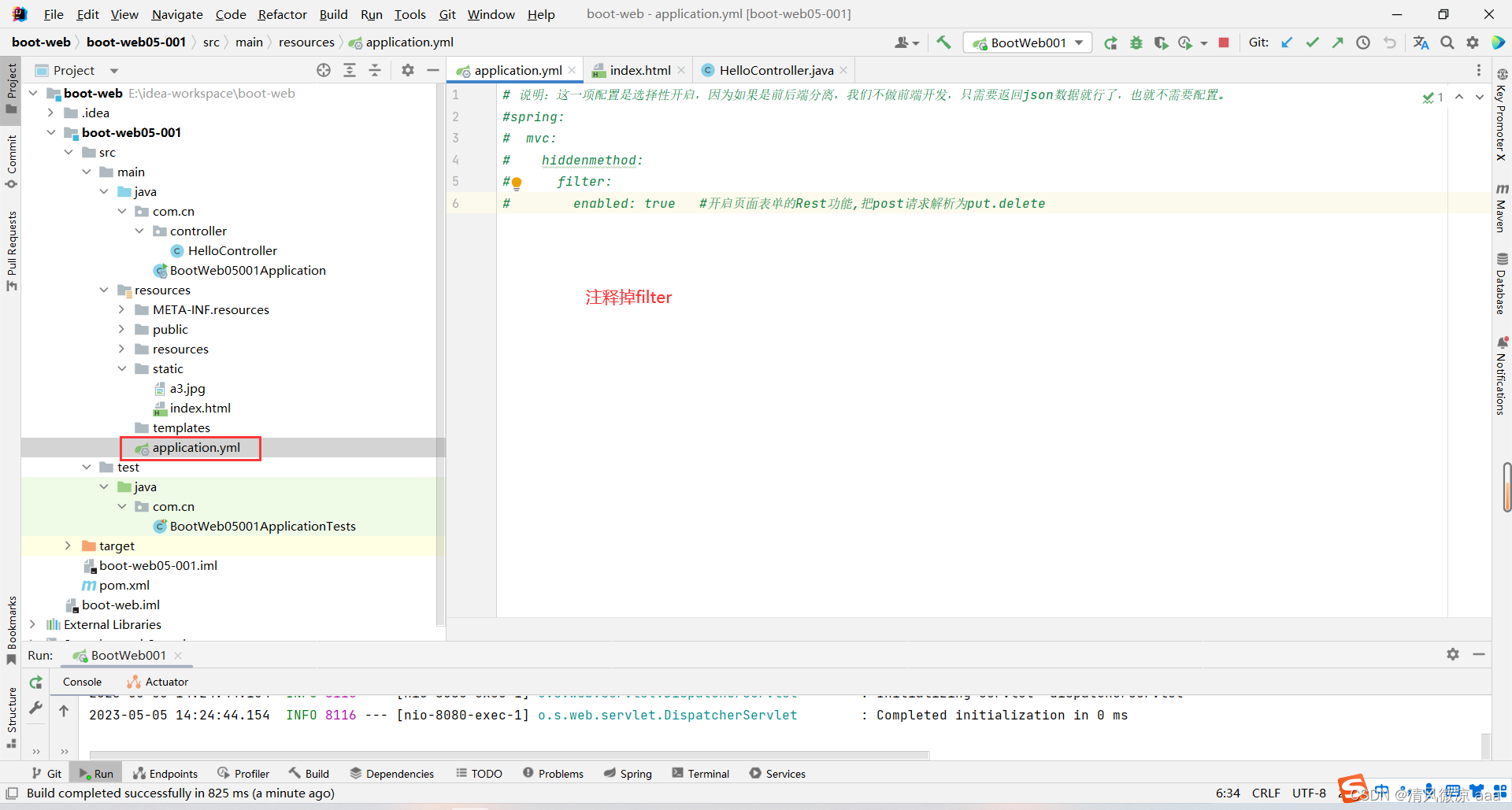Viewport: 1512px width, 810px height.
Task: Open Dependencies tool window button
Action: [x=392, y=773]
